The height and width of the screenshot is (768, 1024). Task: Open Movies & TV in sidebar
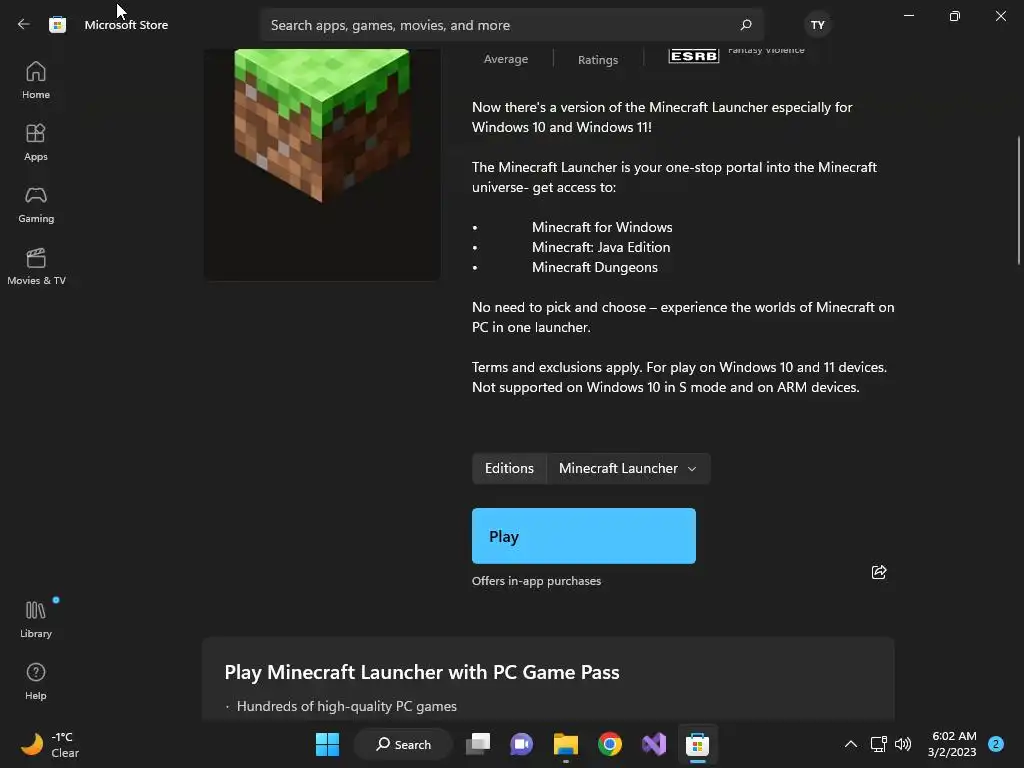tap(36, 266)
